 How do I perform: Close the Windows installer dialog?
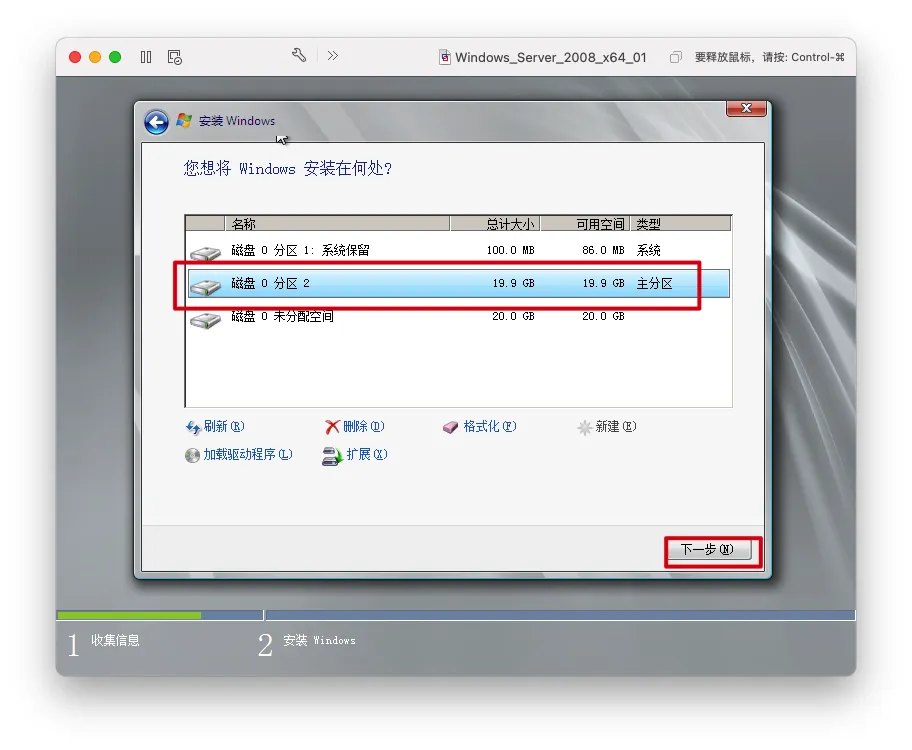tap(746, 108)
